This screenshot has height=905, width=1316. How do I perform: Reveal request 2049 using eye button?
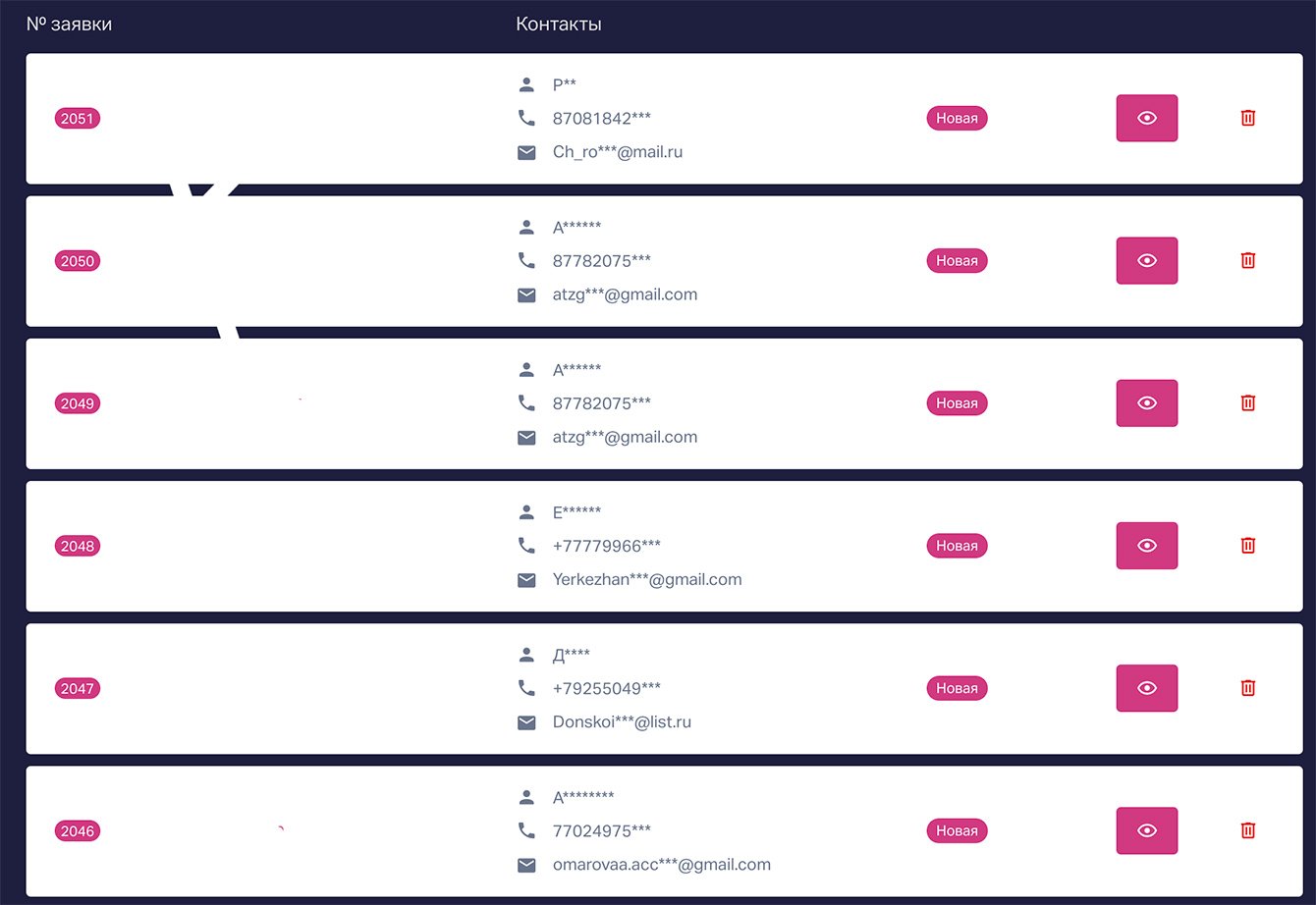pos(1146,402)
